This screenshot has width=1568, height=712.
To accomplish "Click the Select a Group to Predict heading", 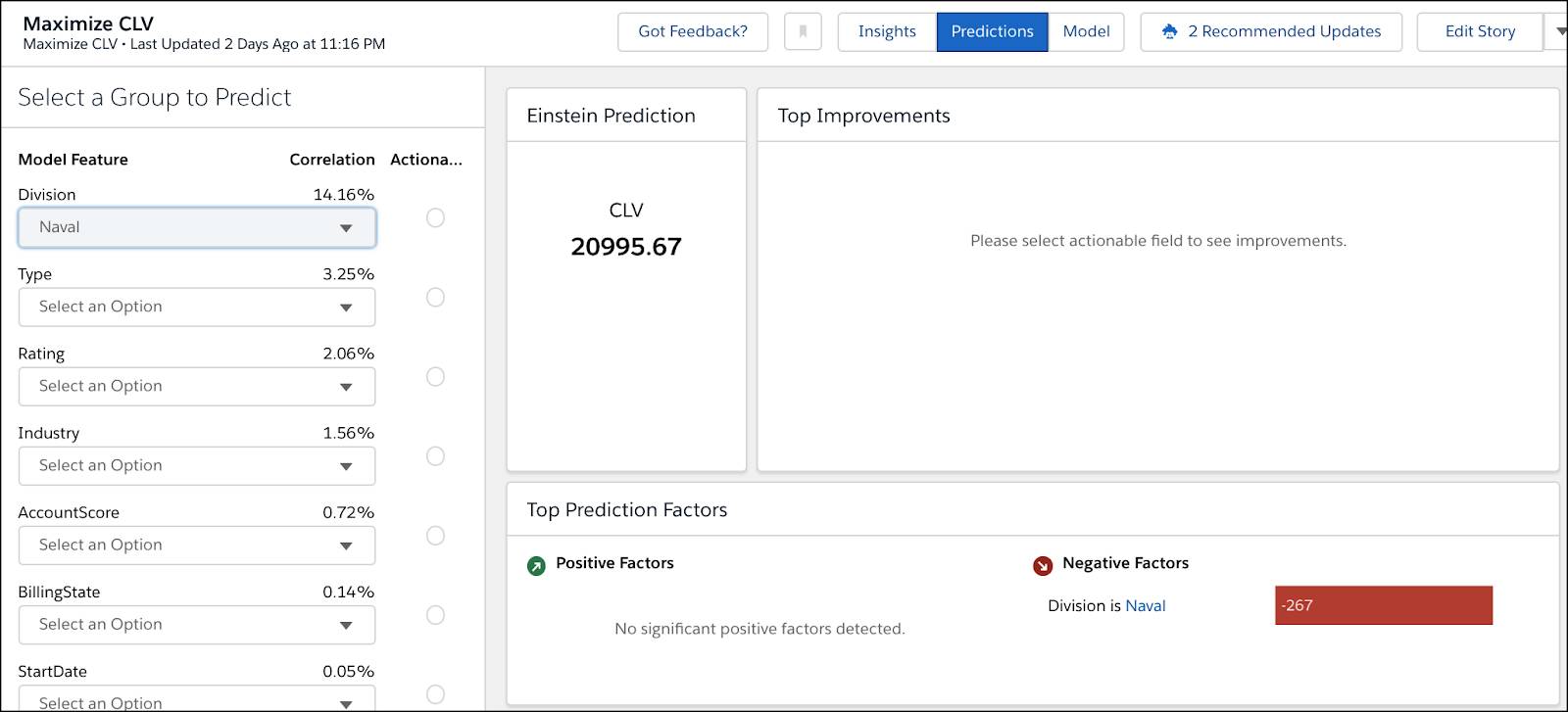I will pos(155,97).
